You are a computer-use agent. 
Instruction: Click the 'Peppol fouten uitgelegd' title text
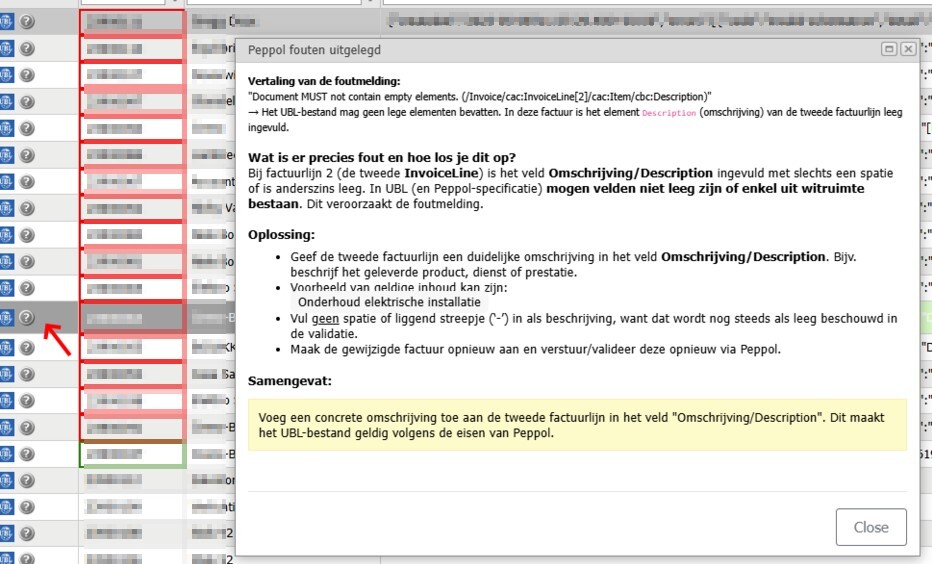click(314, 50)
